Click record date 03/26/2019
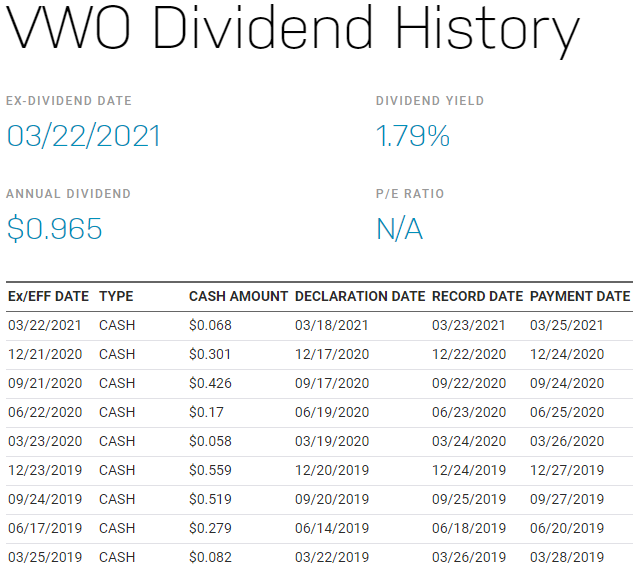Screen dimensions: 634x572 [x=469, y=557]
